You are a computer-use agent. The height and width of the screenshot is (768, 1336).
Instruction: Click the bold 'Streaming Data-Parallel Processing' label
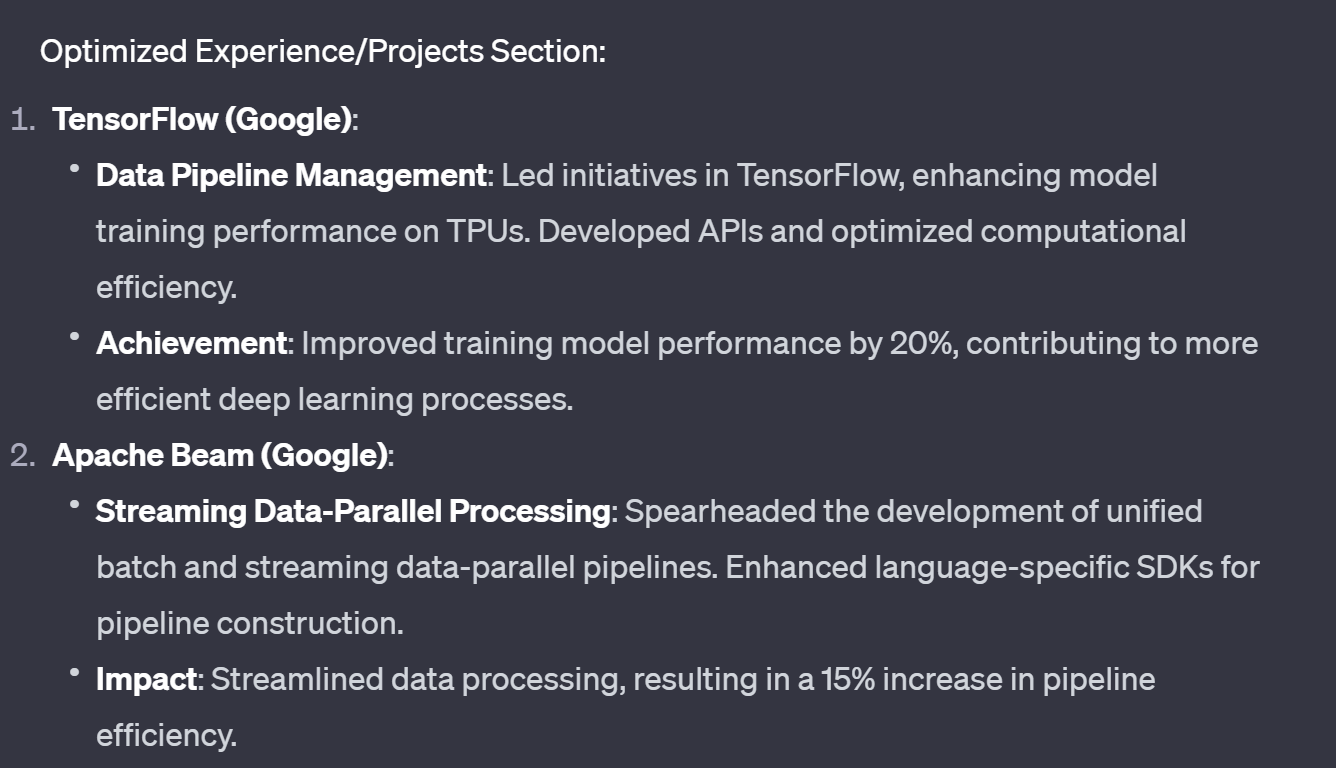353,511
